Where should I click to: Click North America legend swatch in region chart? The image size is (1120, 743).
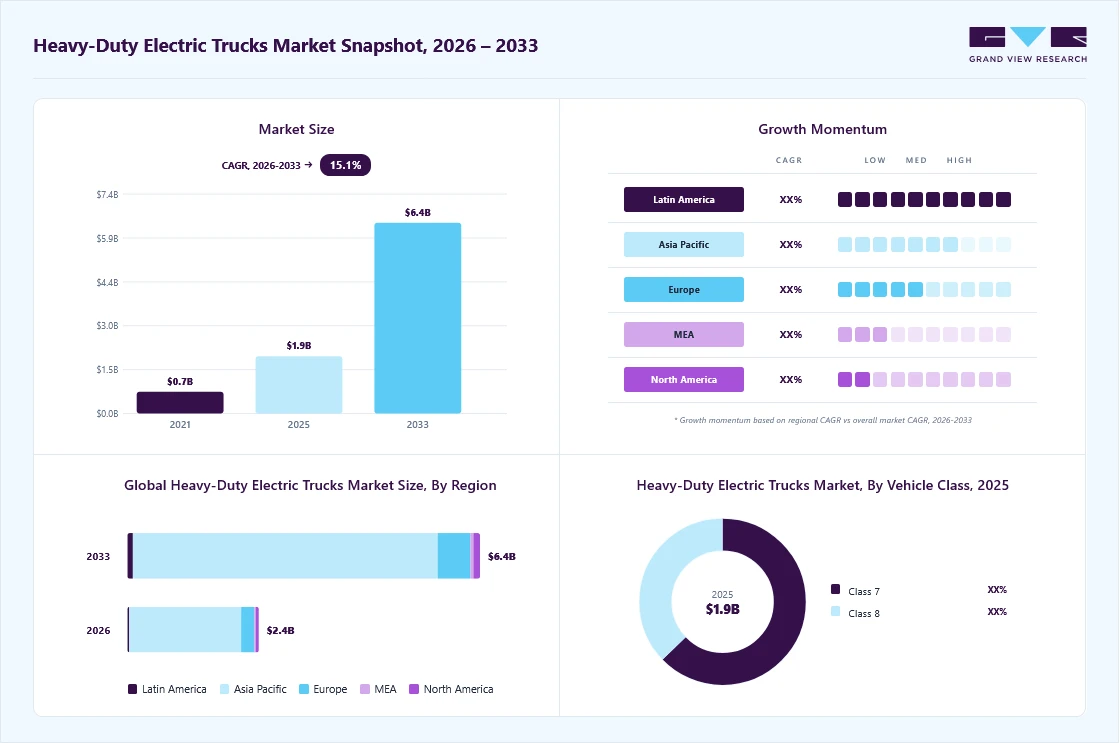tap(414, 689)
